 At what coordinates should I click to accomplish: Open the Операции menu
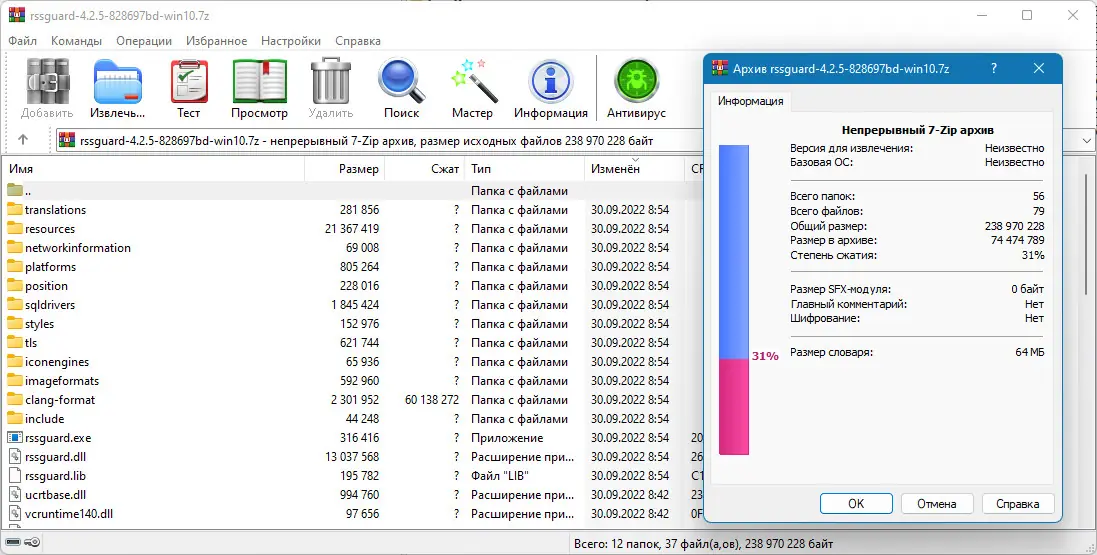coord(144,41)
